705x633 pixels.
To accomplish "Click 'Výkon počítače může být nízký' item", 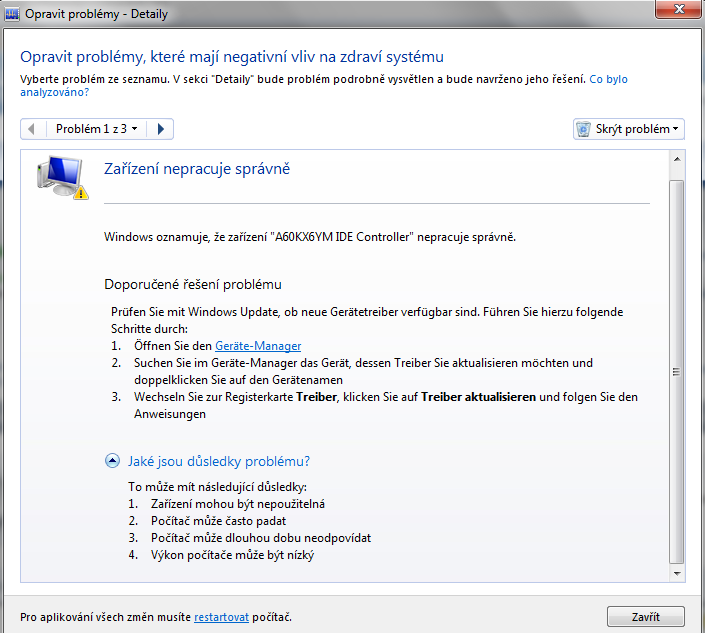I will (x=232, y=555).
